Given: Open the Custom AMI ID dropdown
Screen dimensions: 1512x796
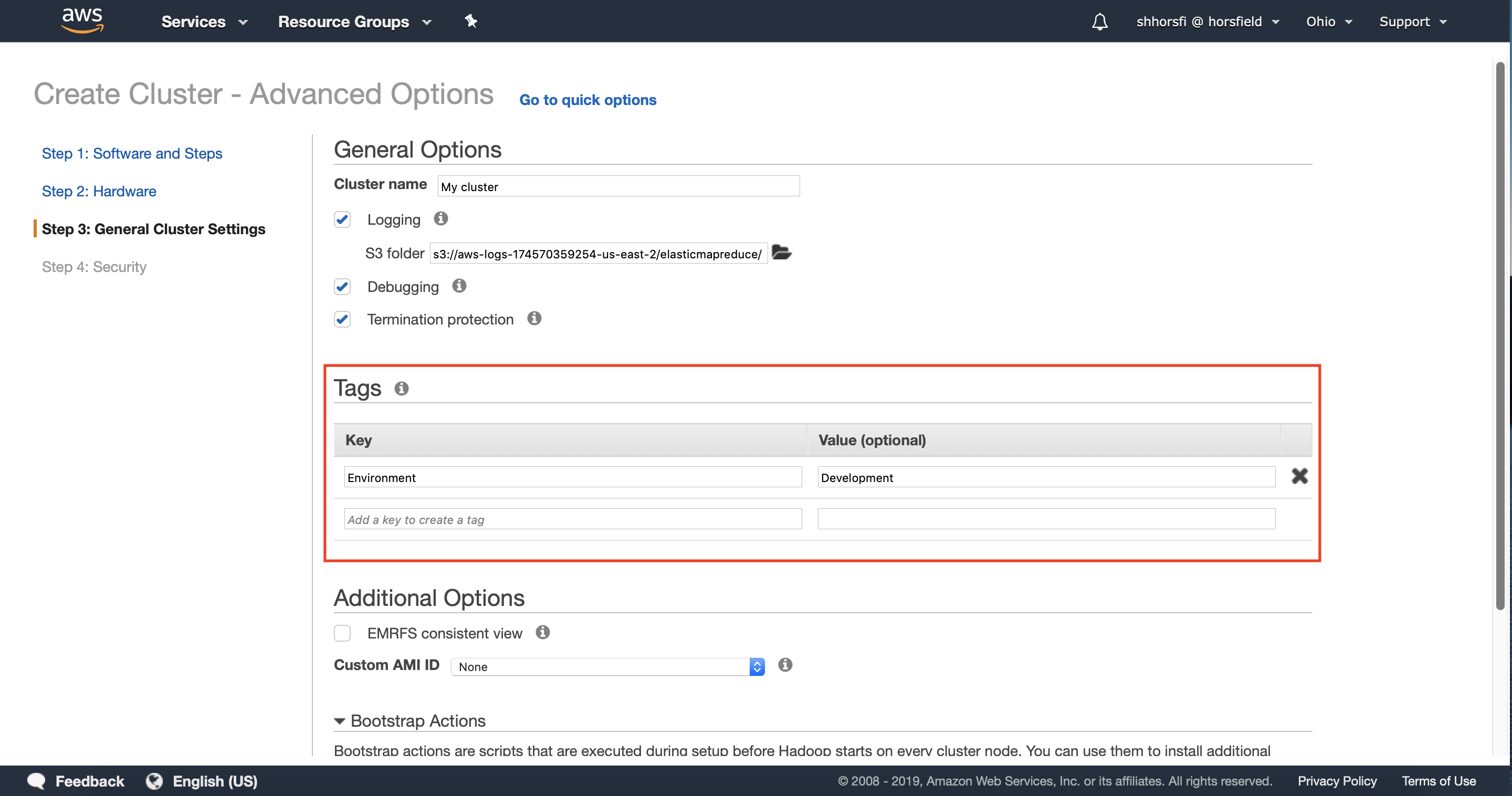Looking at the screenshot, I should [607, 667].
